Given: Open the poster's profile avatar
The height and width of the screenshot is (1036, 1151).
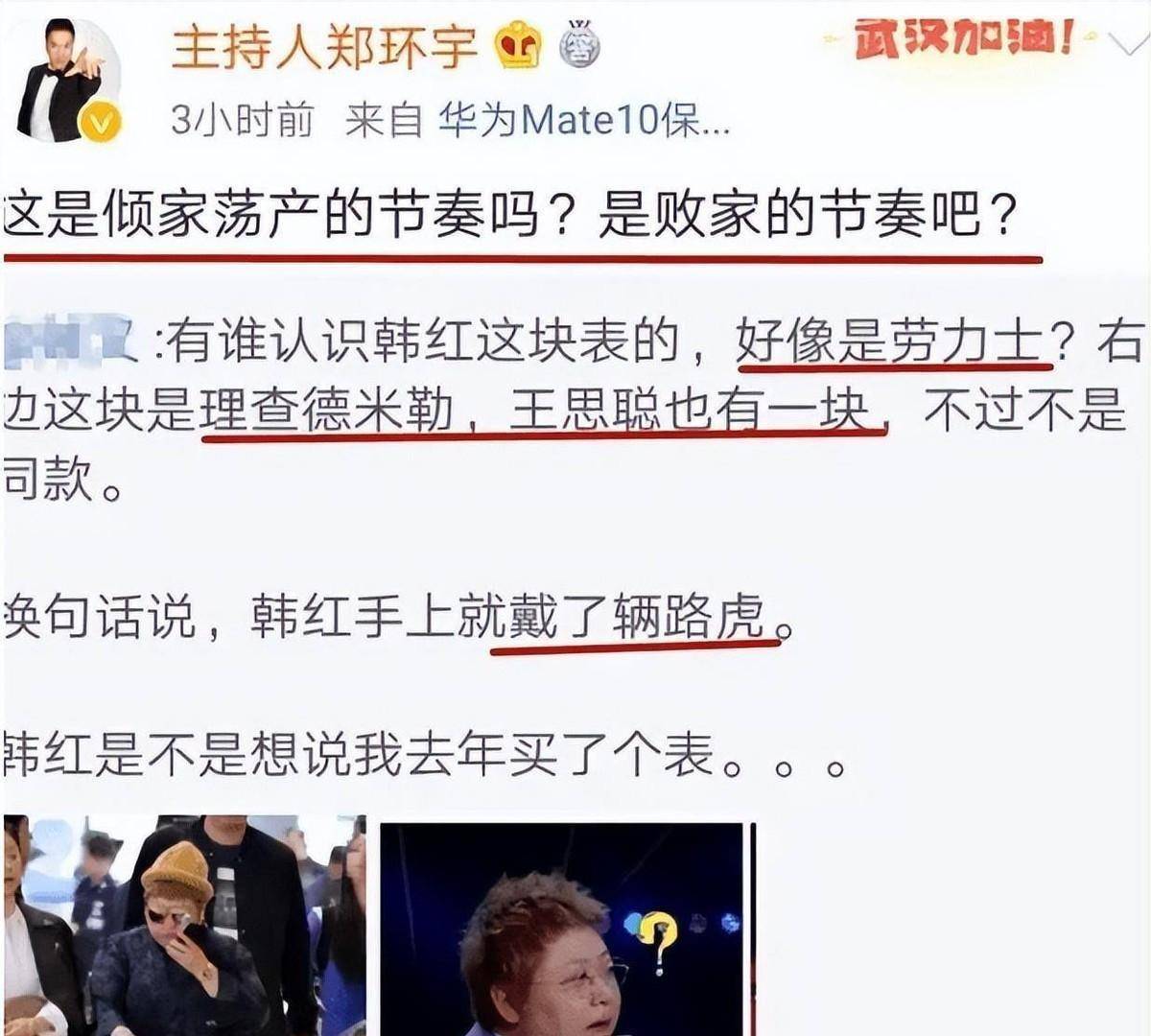Looking at the screenshot, I should 67,79.
